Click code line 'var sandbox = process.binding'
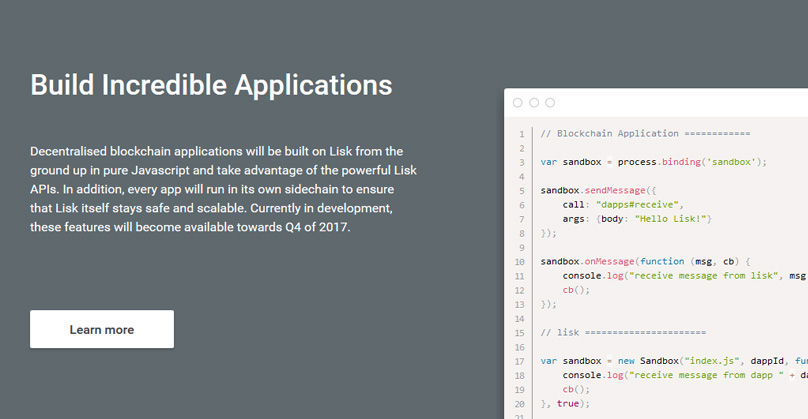This screenshot has height=419, width=808. click(x=653, y=162)
